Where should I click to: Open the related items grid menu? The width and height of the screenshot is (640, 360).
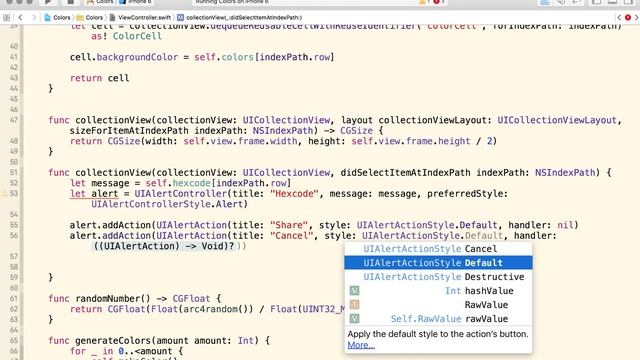click(x=6, y=18)
